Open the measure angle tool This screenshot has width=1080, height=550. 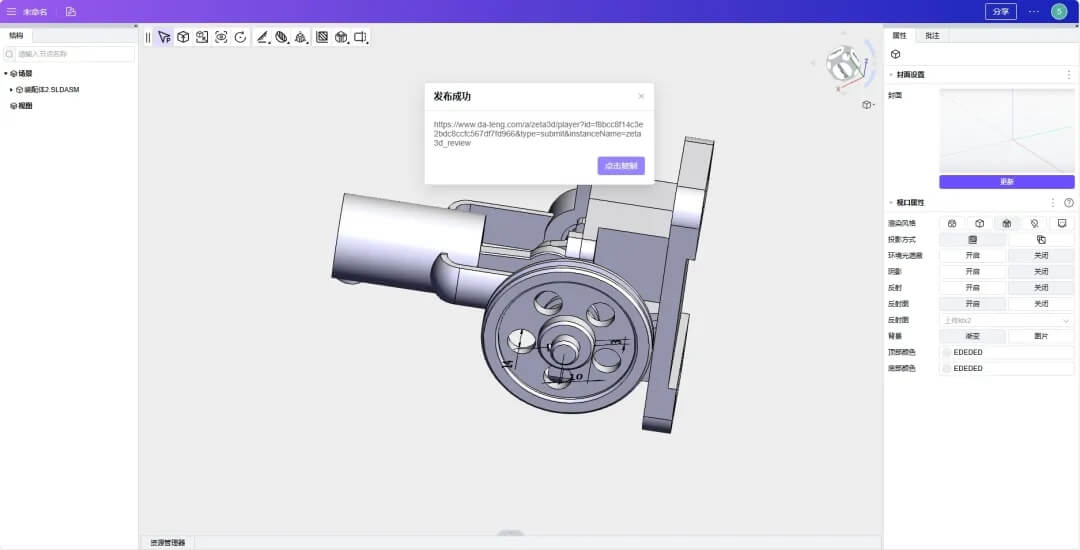(x=262, y=37)
